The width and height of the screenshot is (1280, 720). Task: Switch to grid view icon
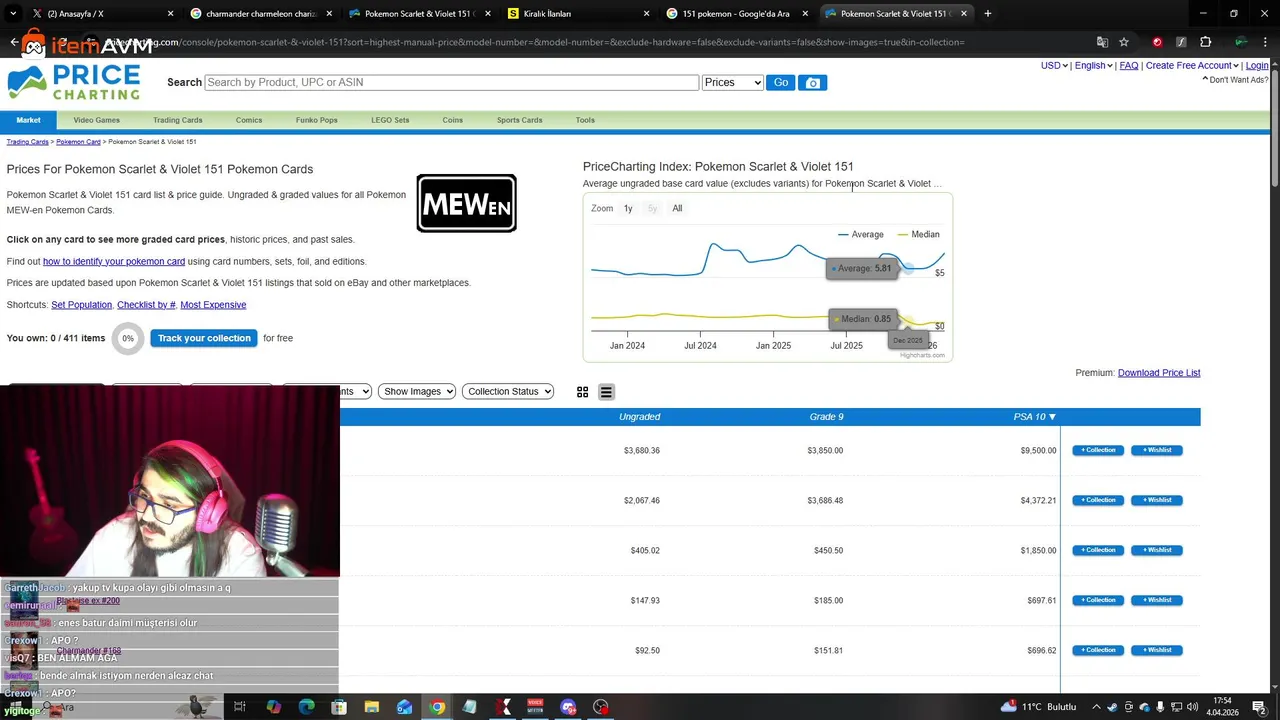[583, 392]
